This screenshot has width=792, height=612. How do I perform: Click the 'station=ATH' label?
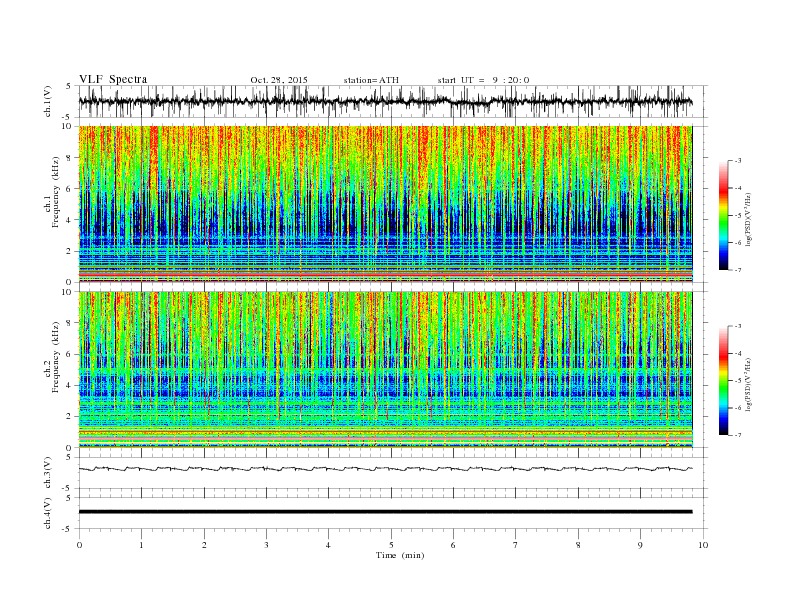pos(371,80)
